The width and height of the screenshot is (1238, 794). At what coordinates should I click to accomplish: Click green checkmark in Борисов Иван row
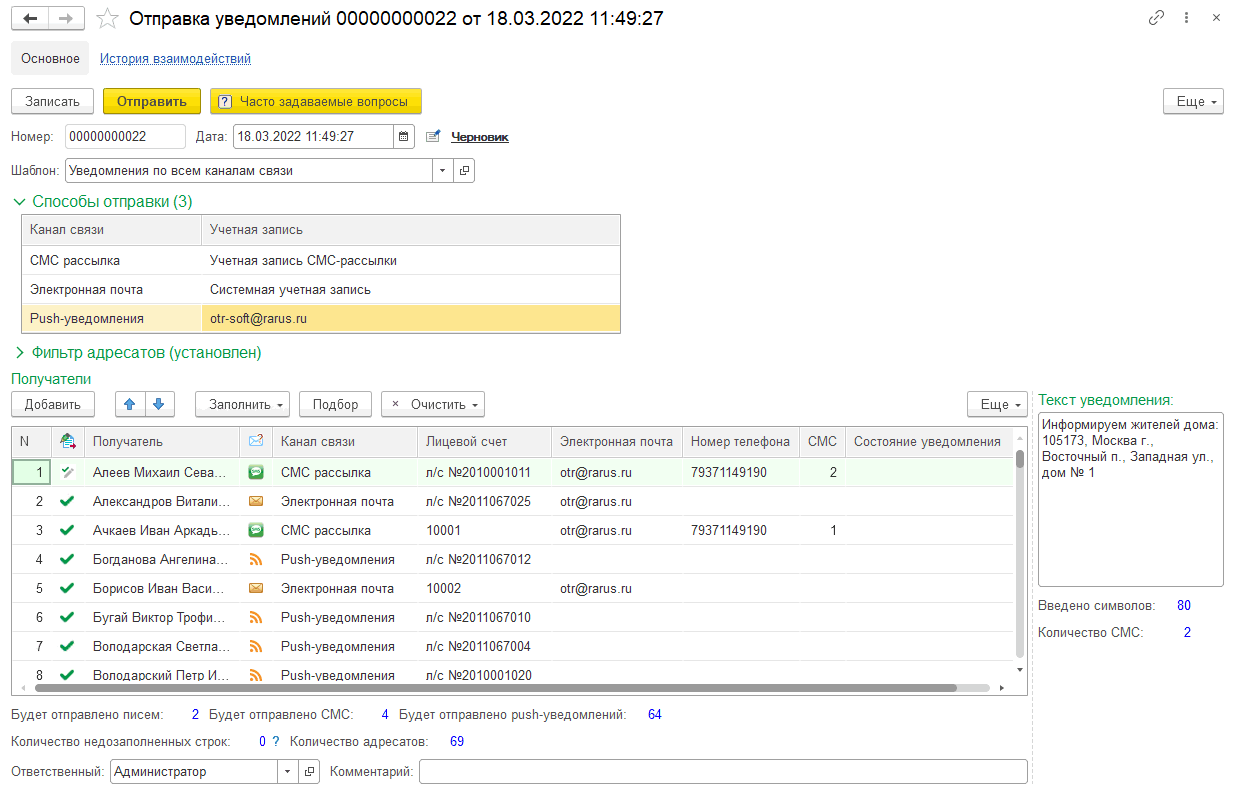[67, 588]
